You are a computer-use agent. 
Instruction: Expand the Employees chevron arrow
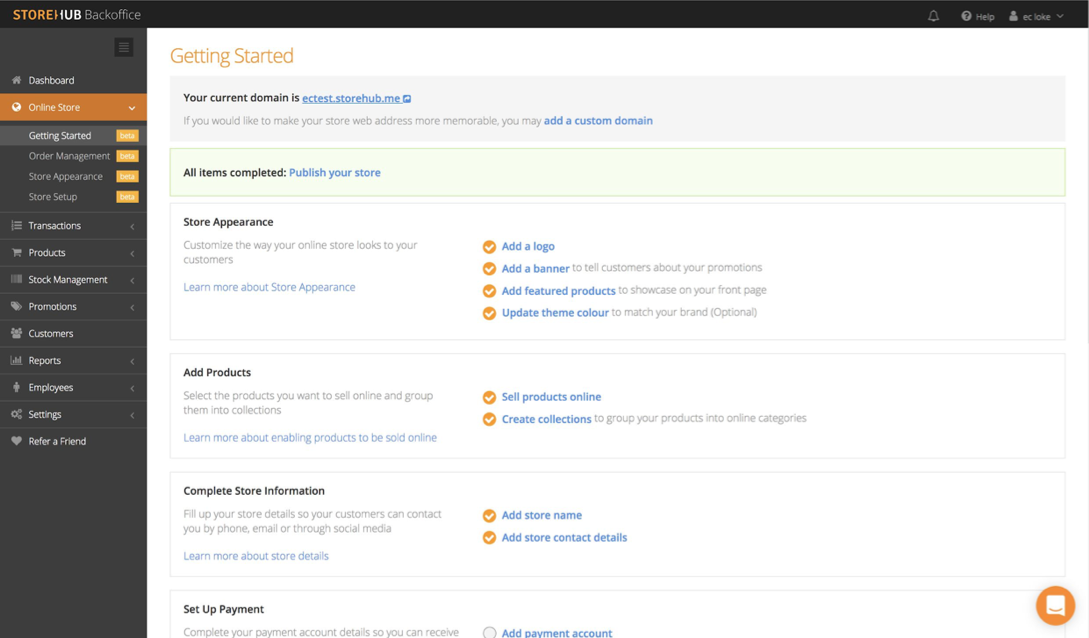click(132, 388)
